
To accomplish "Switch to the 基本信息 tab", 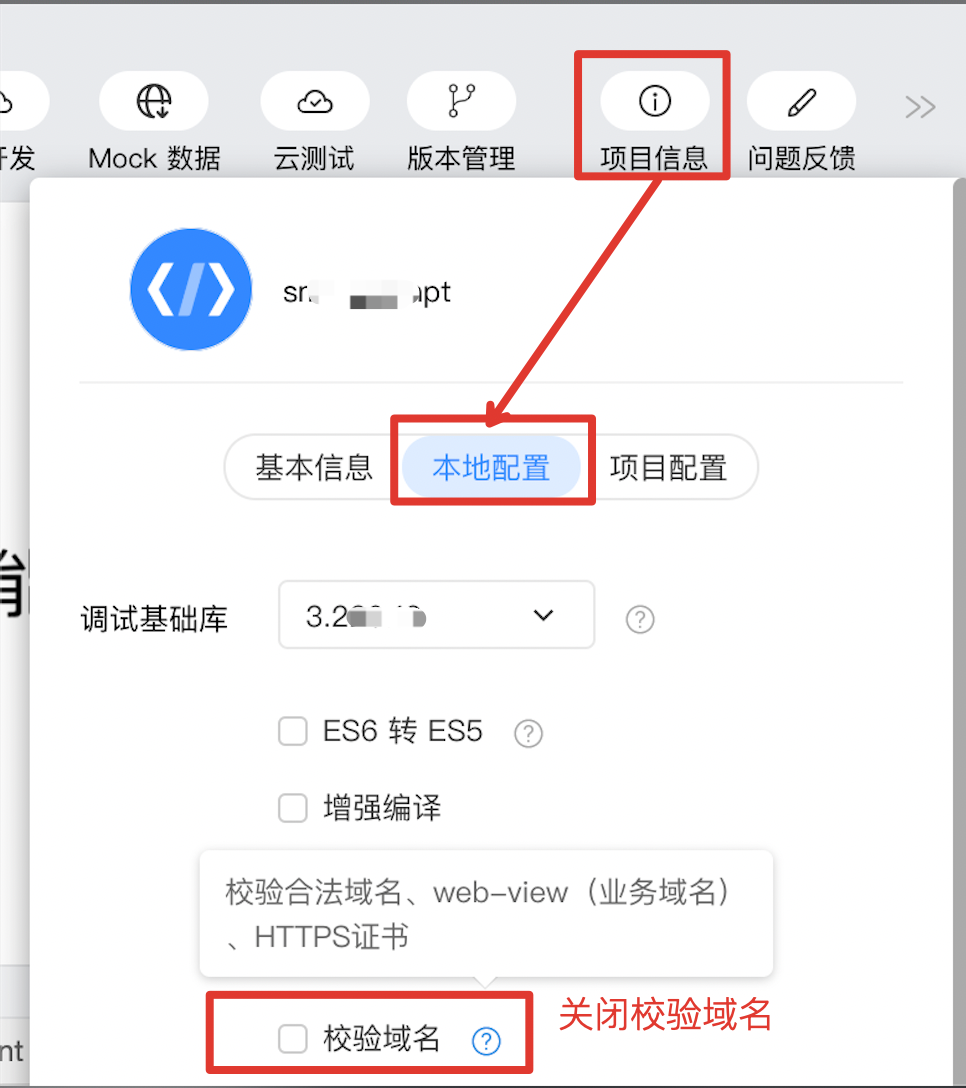I will click(314, 467).
